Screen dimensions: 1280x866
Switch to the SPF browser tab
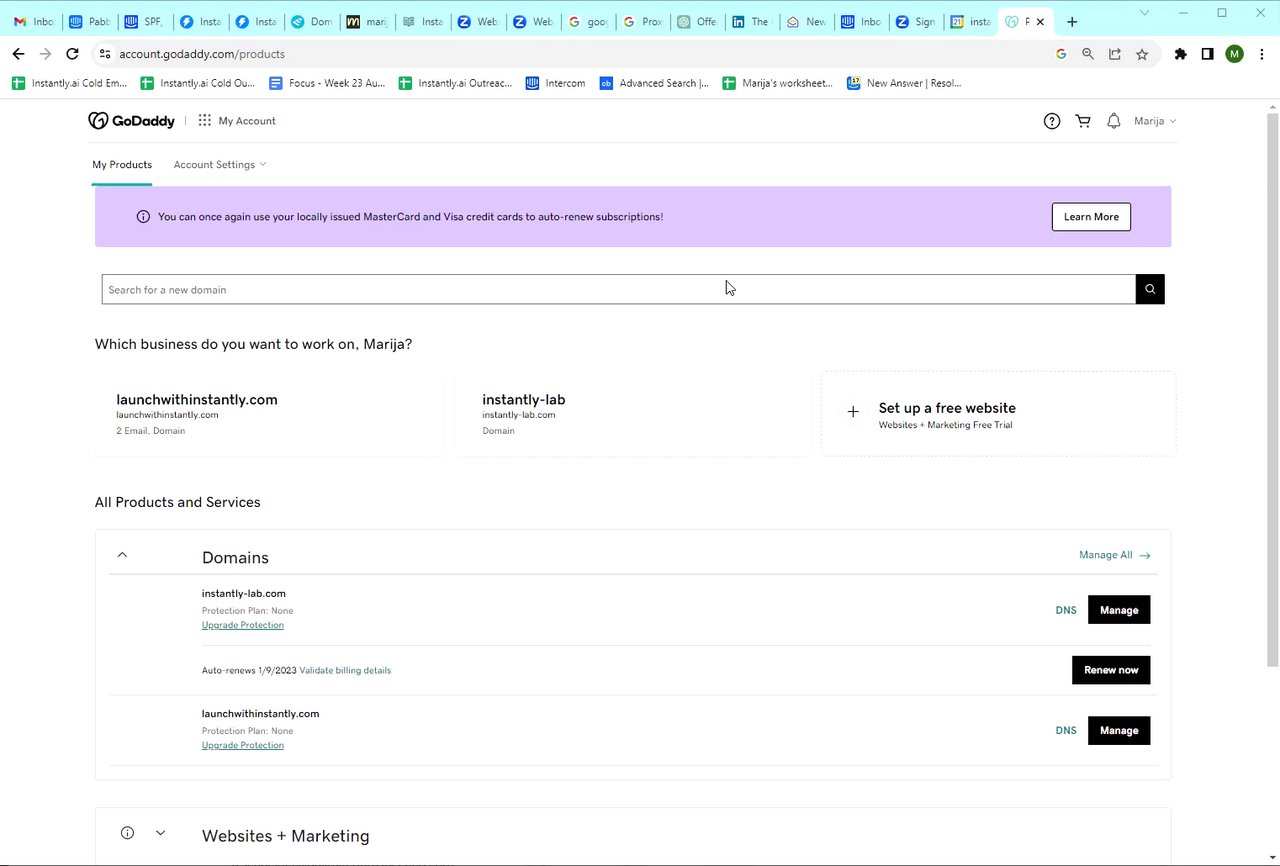144,21
